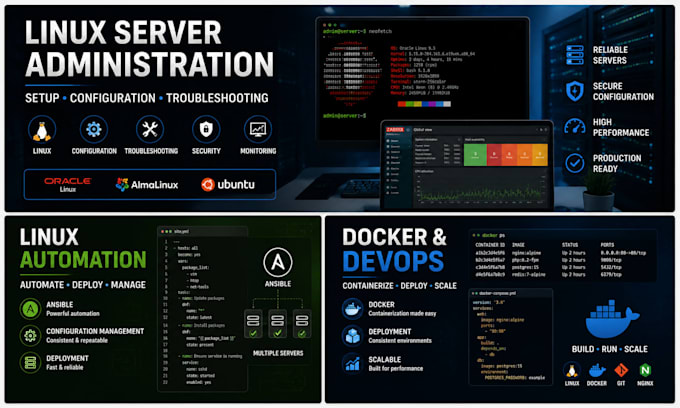
Task: Click the Production Ready checkmark icon
Action: (x=575, y=163)
